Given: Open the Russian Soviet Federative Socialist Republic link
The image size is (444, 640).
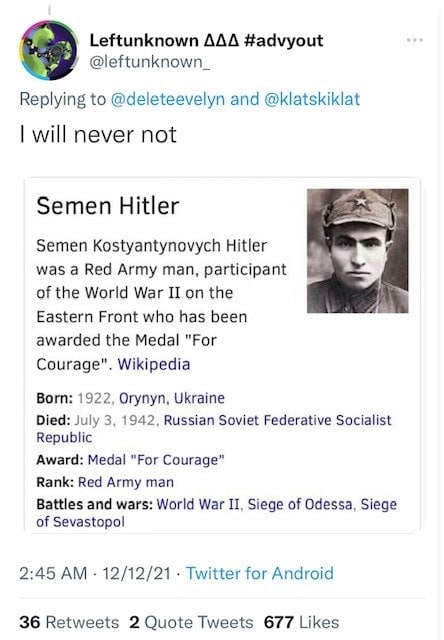Looking at the screenshot, I should (214, 429).
